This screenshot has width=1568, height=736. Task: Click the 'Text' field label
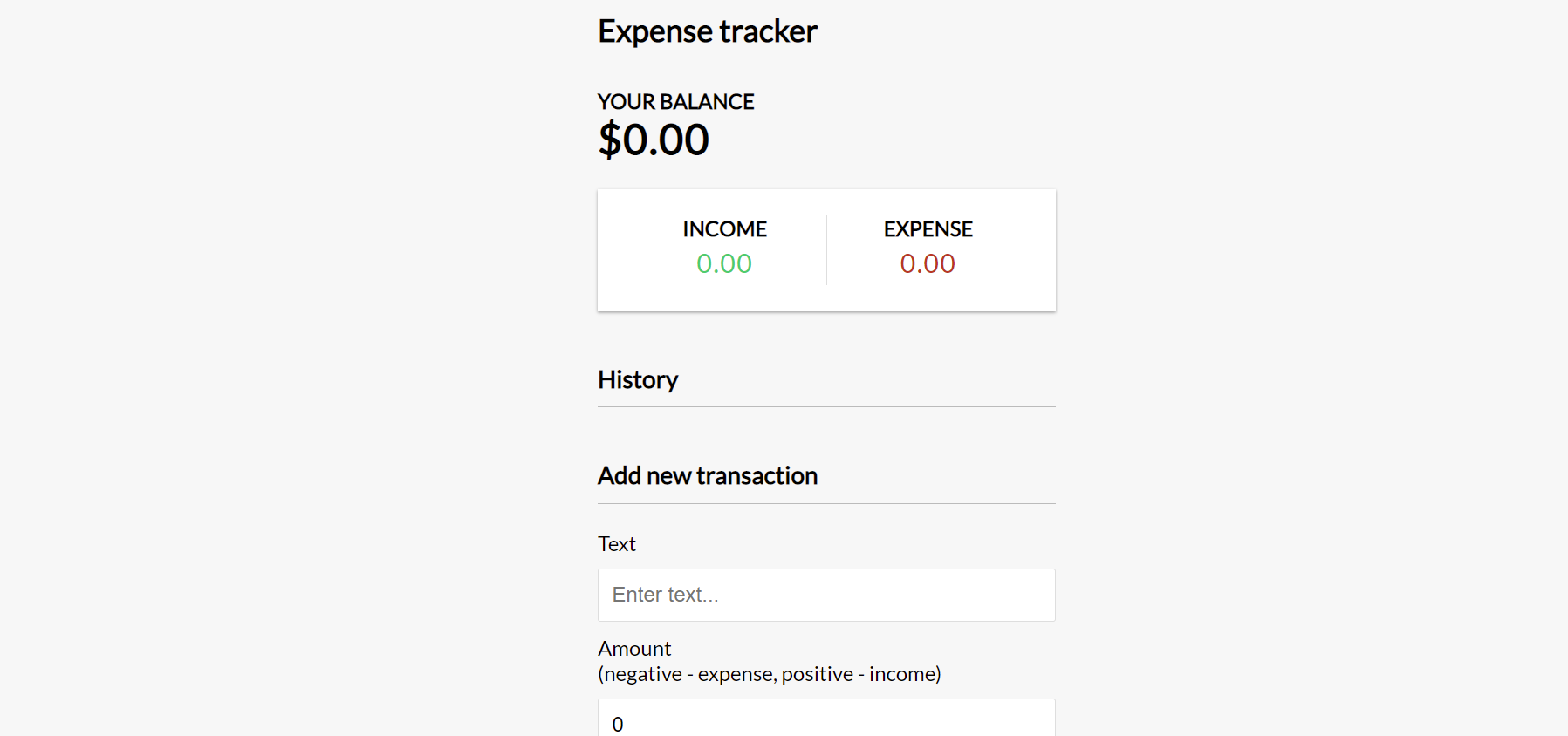click(x=616, y=543)
